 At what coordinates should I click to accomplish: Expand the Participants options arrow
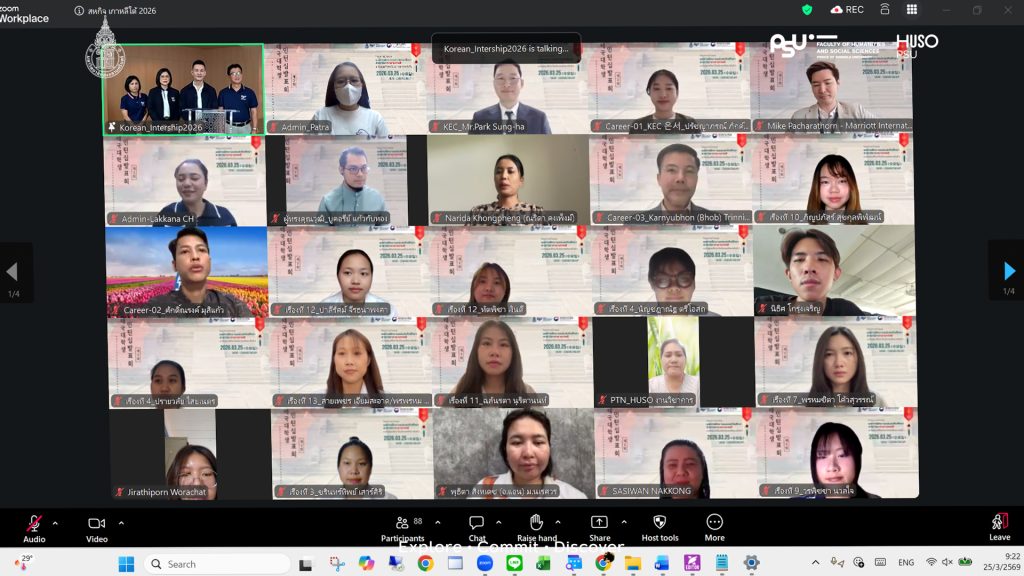point(437,522)
